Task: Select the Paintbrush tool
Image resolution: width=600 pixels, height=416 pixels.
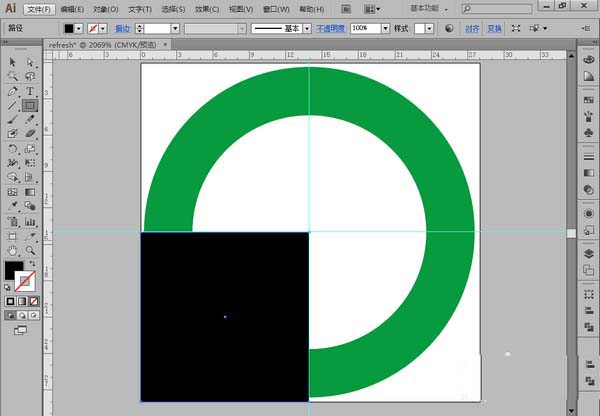Action: tap(12, 119)
